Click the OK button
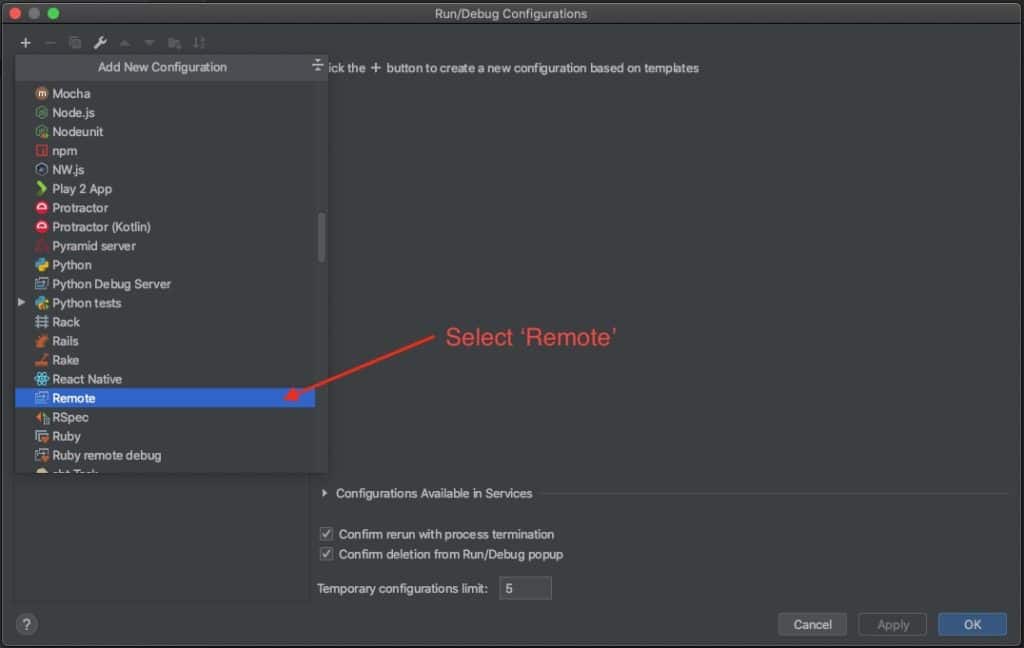 point(971,624)
